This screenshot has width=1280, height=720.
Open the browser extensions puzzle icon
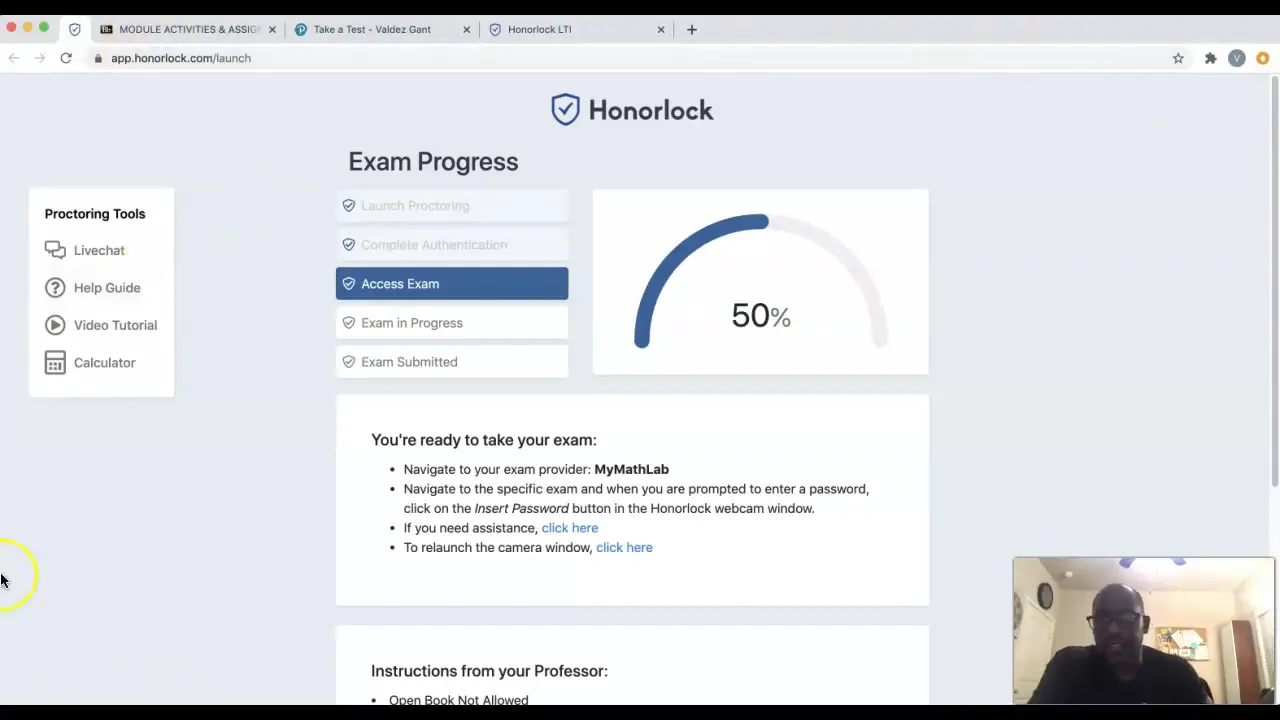1210,58
